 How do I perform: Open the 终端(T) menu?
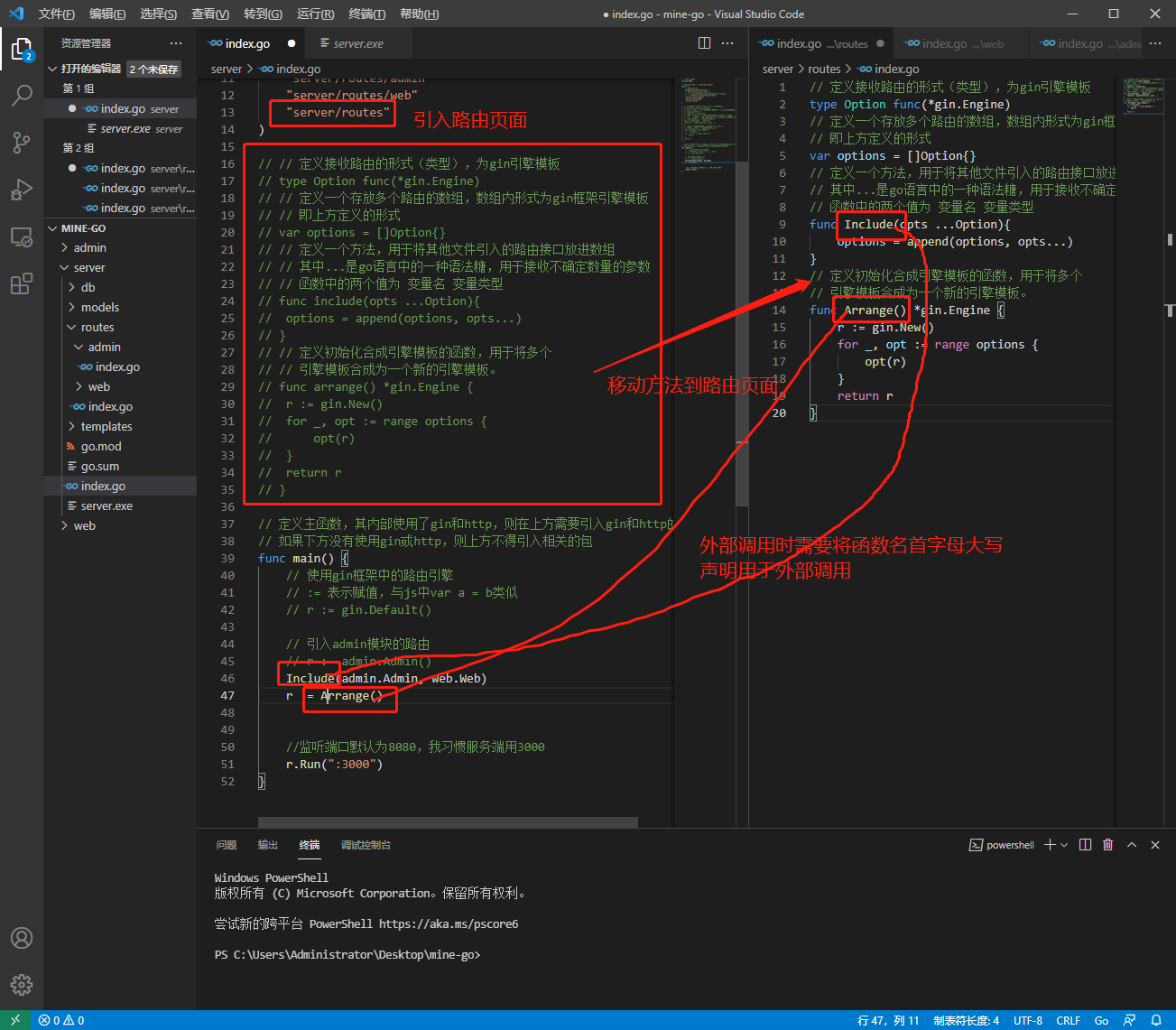366,14
